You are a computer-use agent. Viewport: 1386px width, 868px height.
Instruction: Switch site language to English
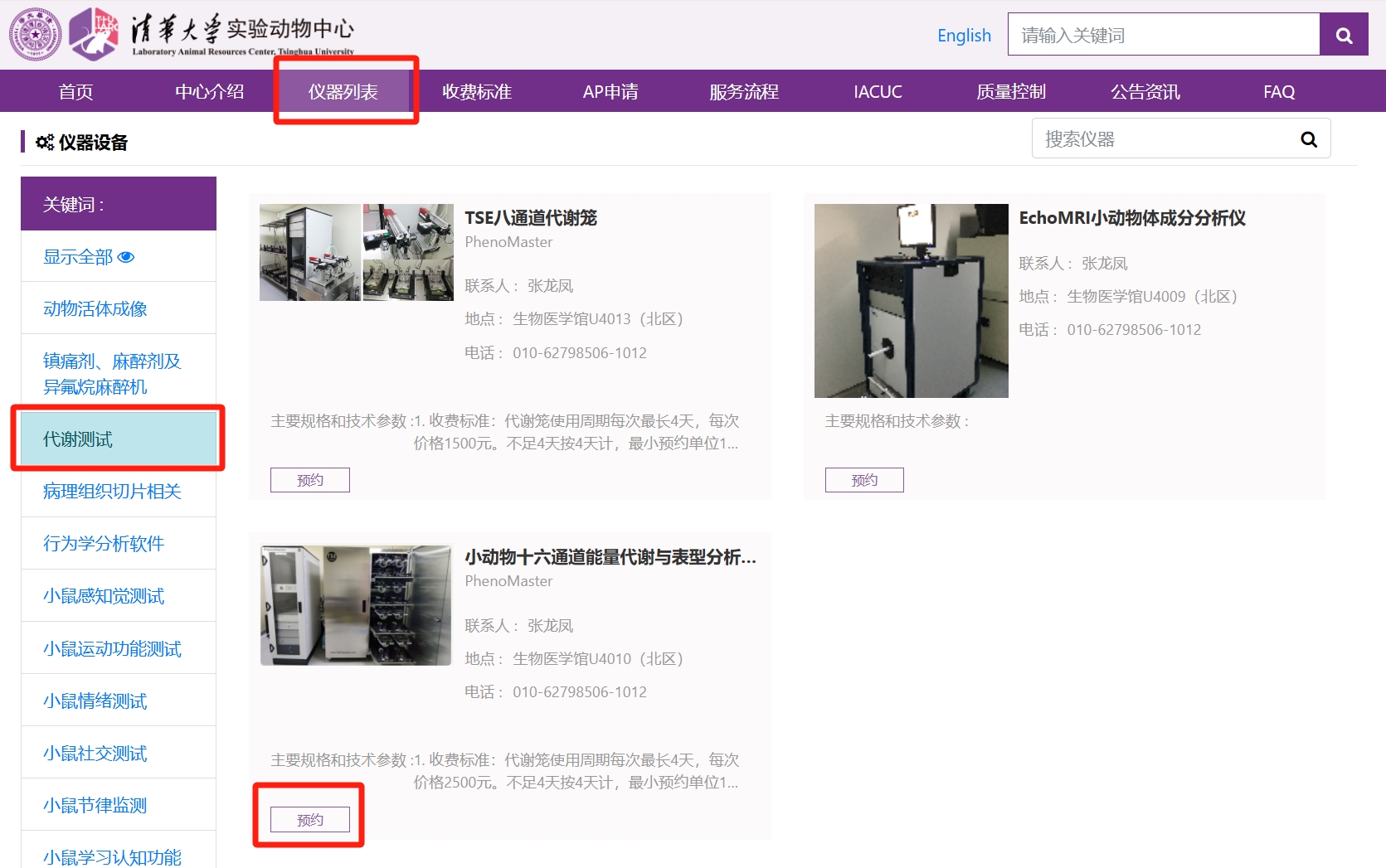(x=964, y=36)
